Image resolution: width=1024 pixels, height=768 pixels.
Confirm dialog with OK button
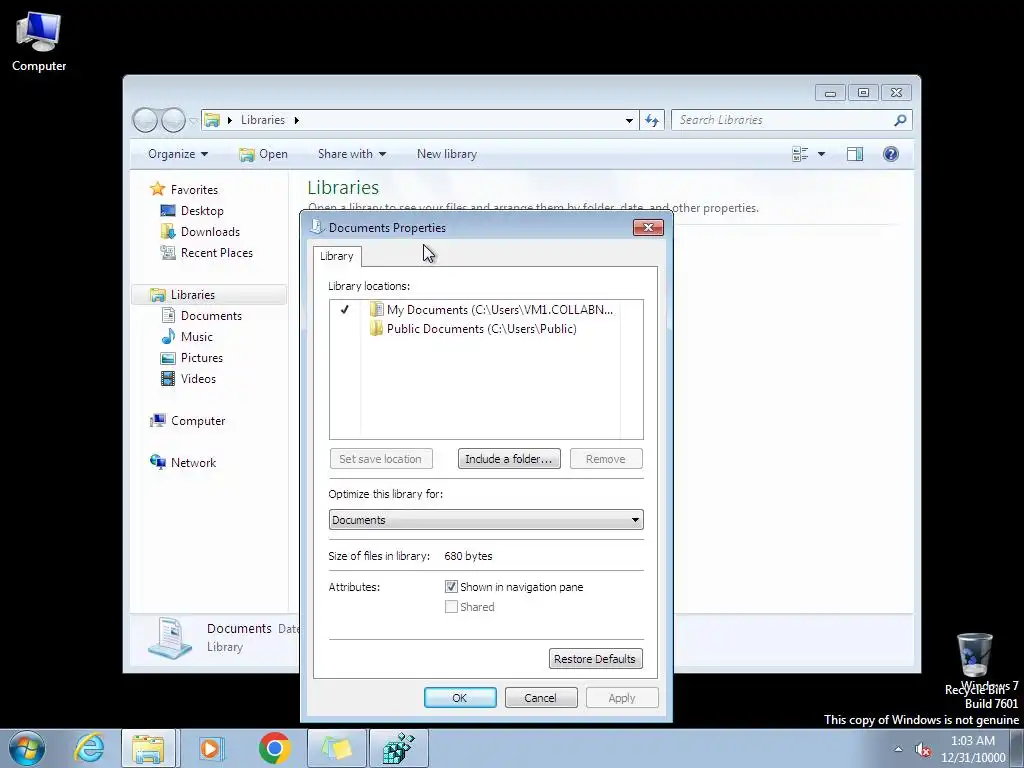460,697
